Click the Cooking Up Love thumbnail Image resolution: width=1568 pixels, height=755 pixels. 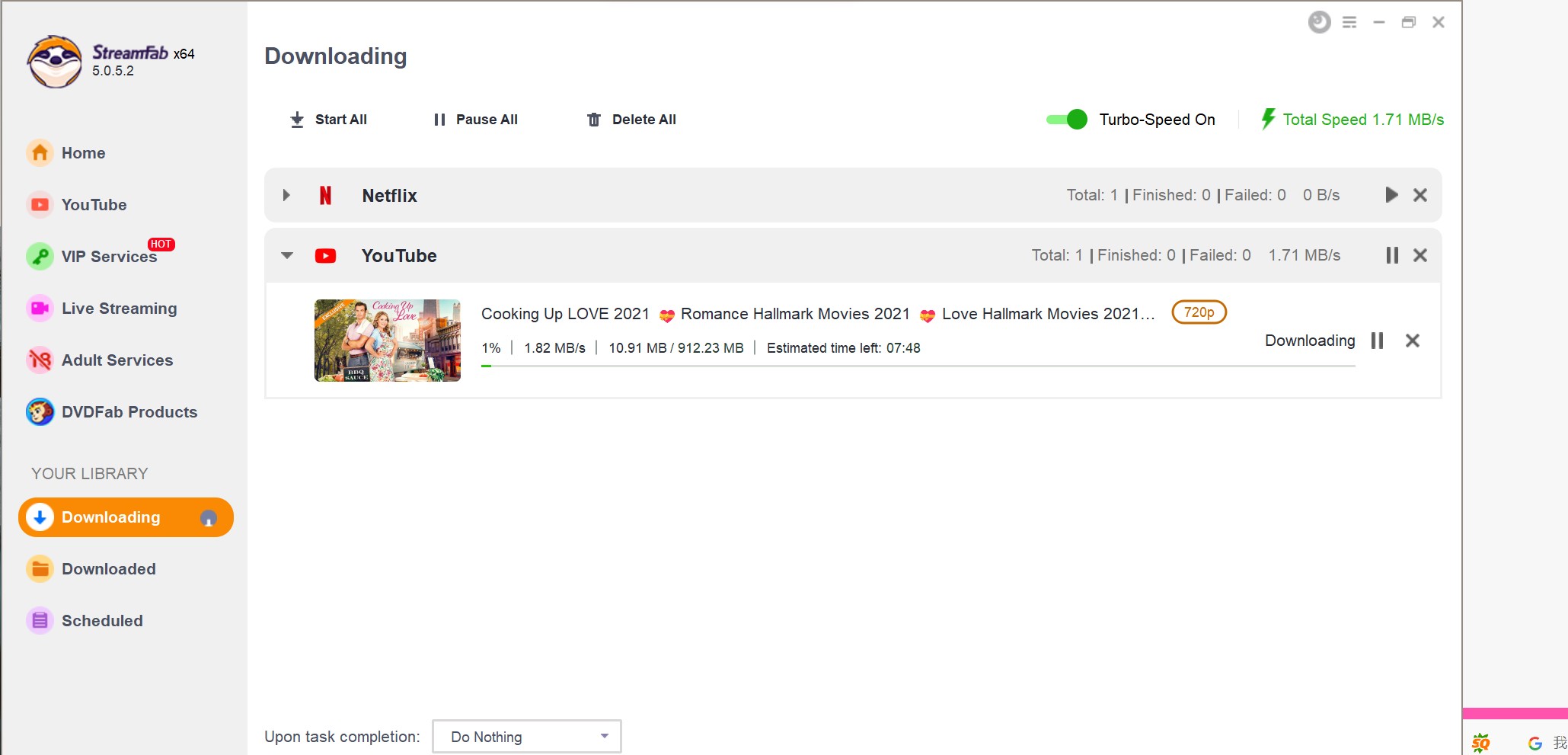coord(387,341)
